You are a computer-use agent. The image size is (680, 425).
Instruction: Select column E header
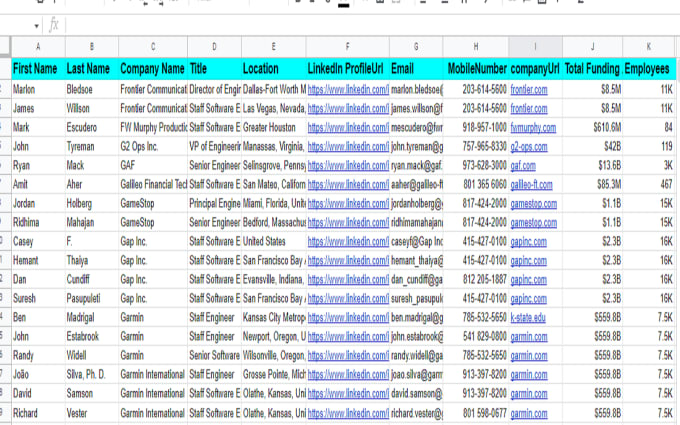tap(274, 46)
